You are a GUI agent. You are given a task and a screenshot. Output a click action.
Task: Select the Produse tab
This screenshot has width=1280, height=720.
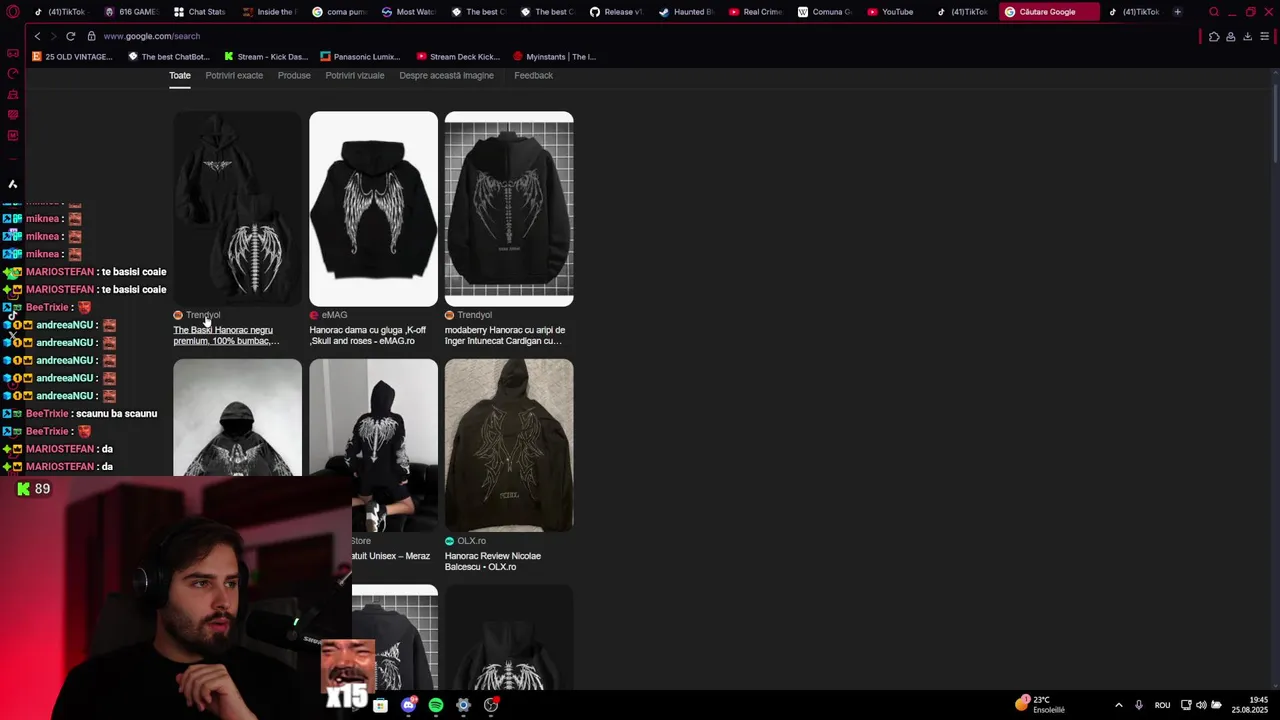294,76
